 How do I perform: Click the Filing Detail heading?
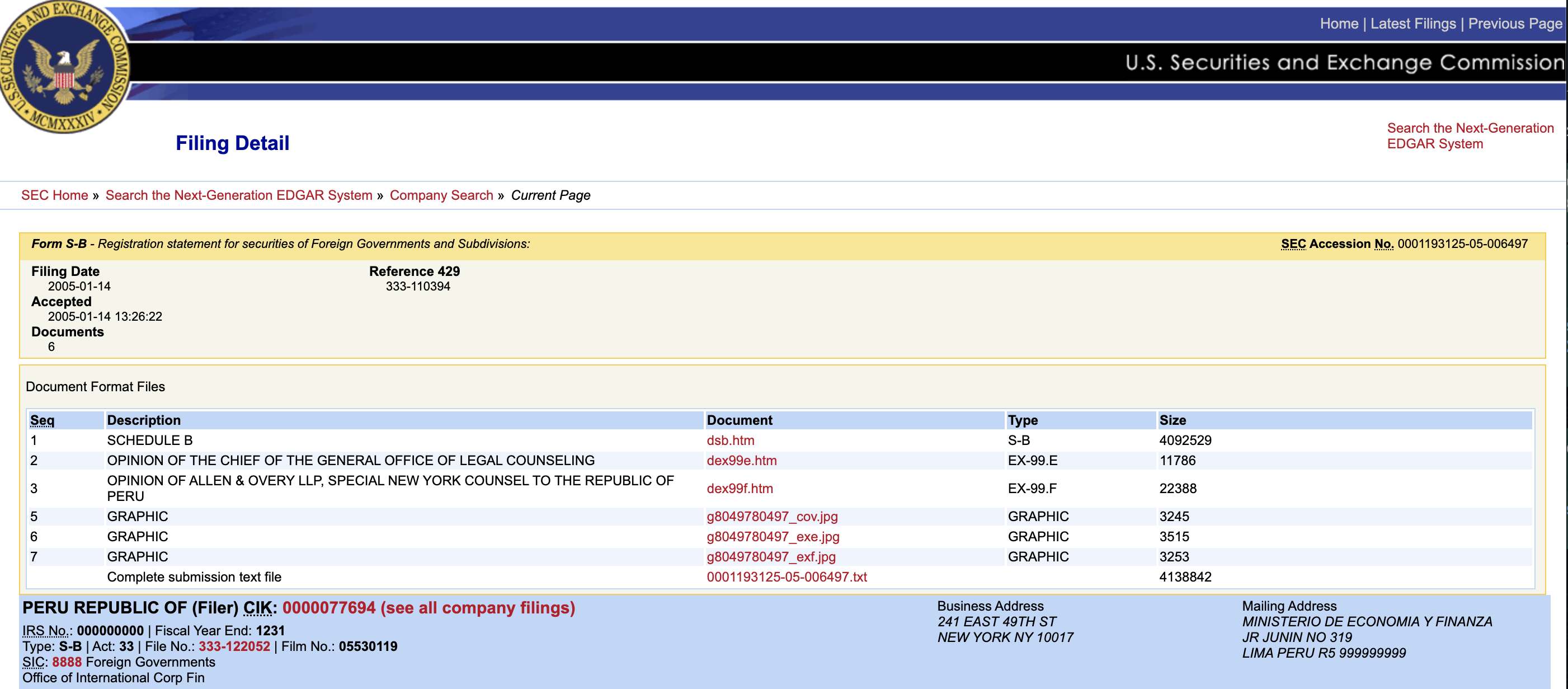point(232,143)
